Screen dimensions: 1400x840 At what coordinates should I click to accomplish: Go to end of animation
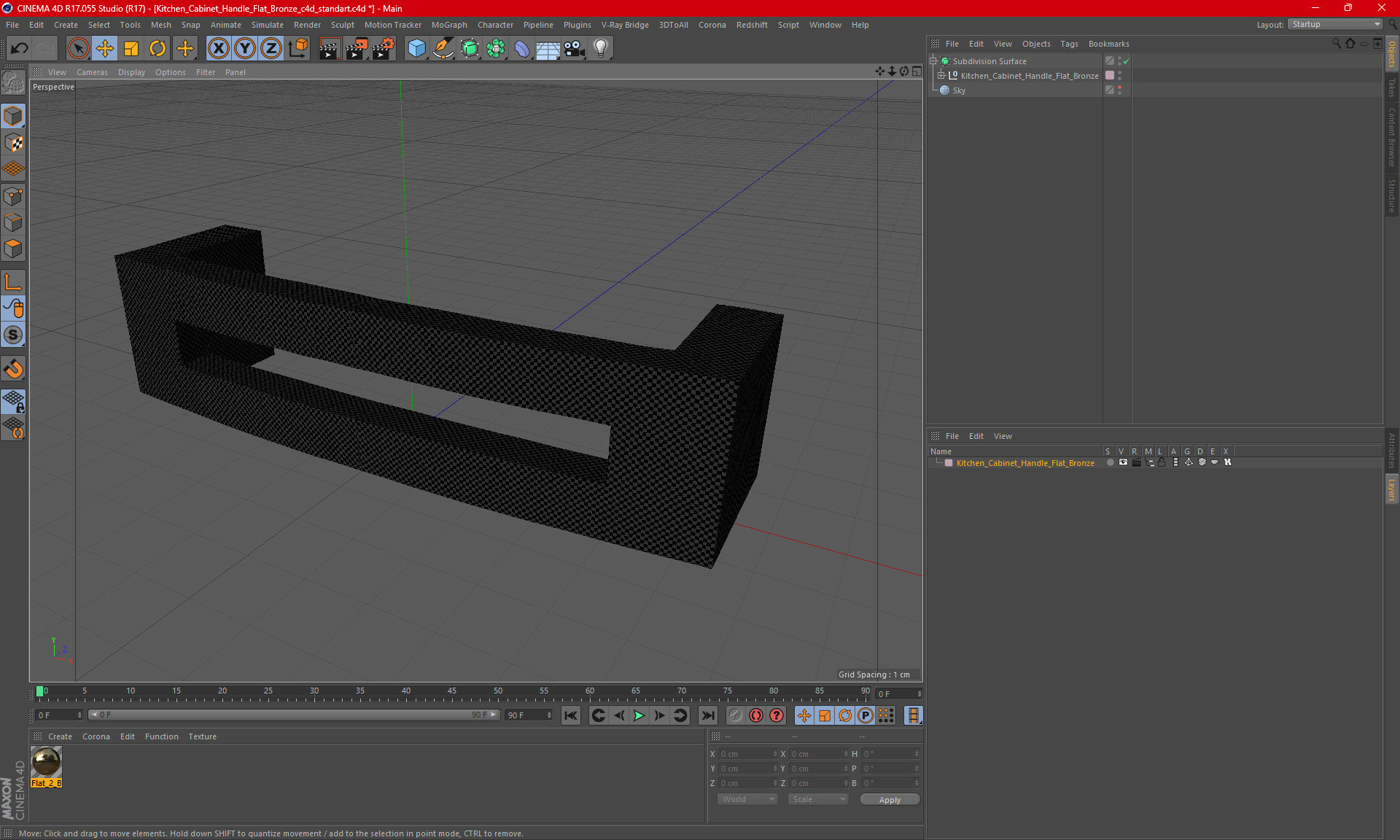coord(707,715)
